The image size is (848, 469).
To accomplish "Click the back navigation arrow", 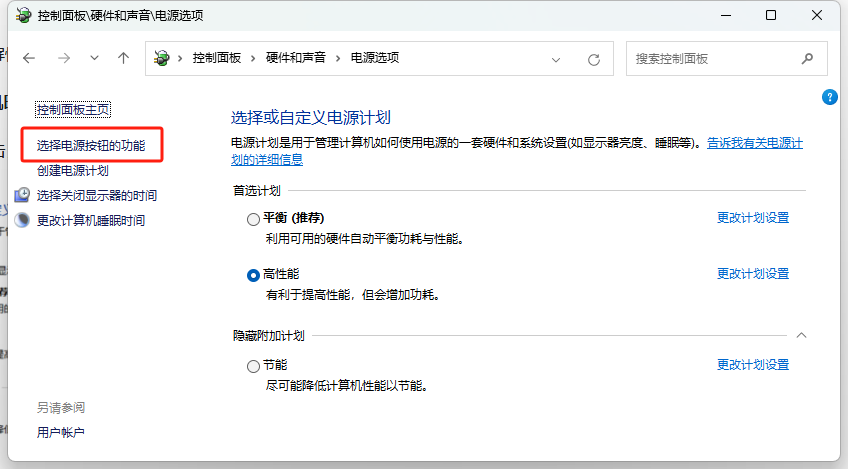I will [29, 59].
